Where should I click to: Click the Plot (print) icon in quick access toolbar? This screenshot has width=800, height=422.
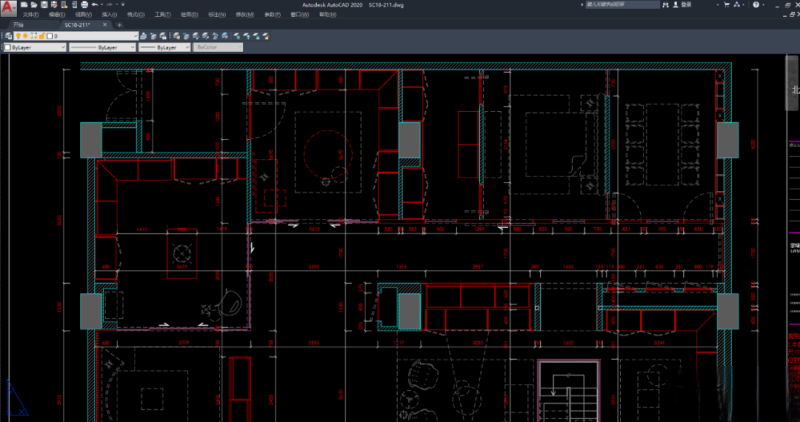[82, 5]
